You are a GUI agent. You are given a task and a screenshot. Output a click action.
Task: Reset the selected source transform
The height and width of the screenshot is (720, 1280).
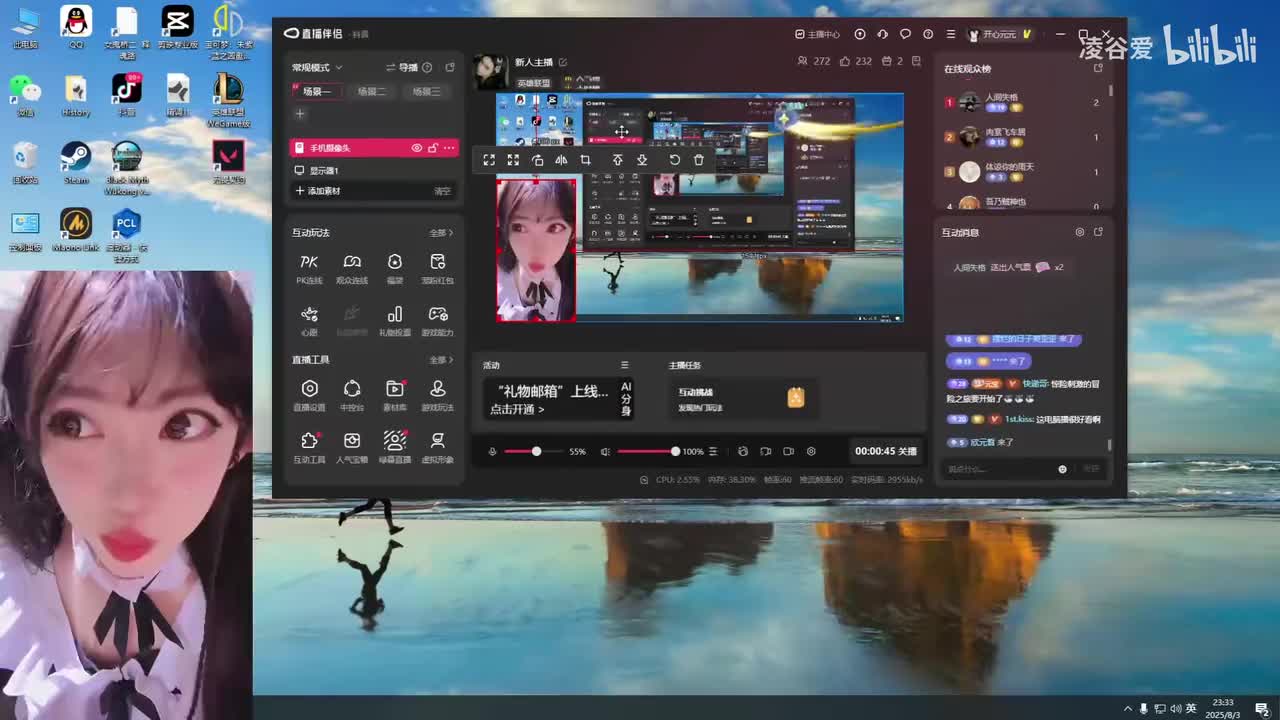pyautogui.click(x=674, y=160)
